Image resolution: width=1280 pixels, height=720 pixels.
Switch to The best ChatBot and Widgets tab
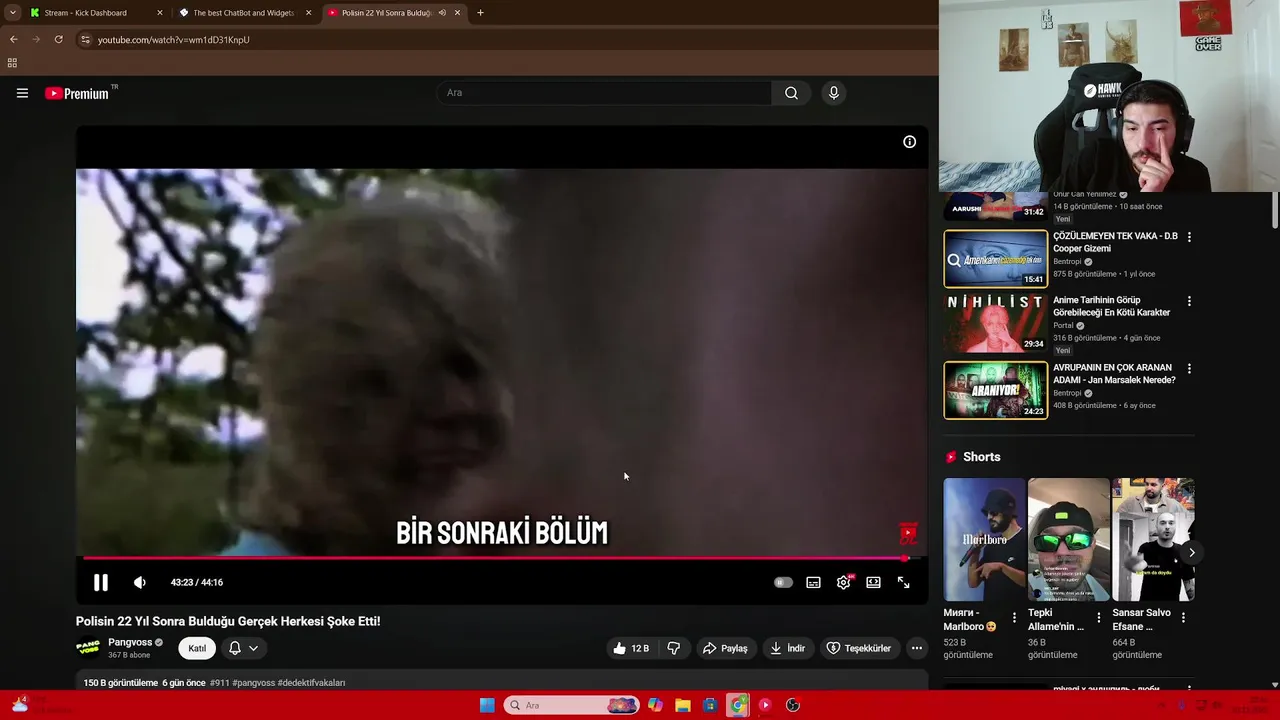pyautogui.click(x=244, y=13)
